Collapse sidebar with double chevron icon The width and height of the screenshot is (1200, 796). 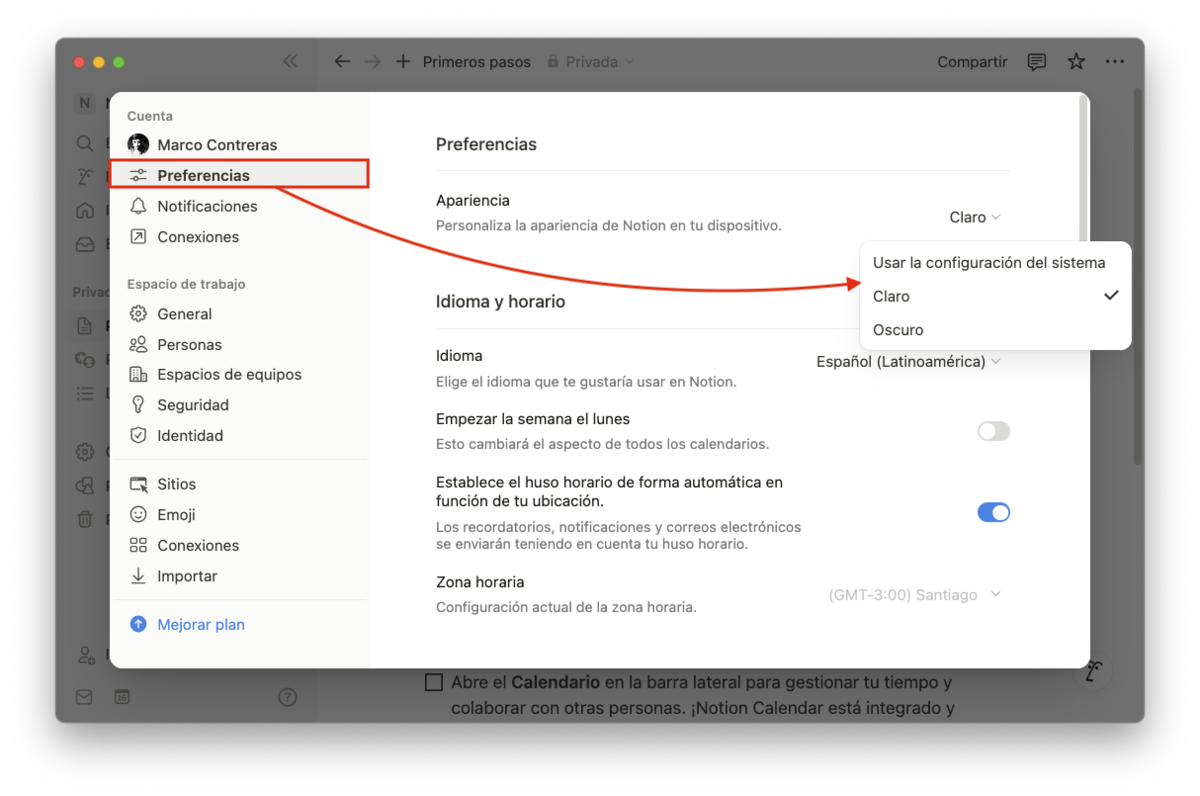(x=290, y=62)
